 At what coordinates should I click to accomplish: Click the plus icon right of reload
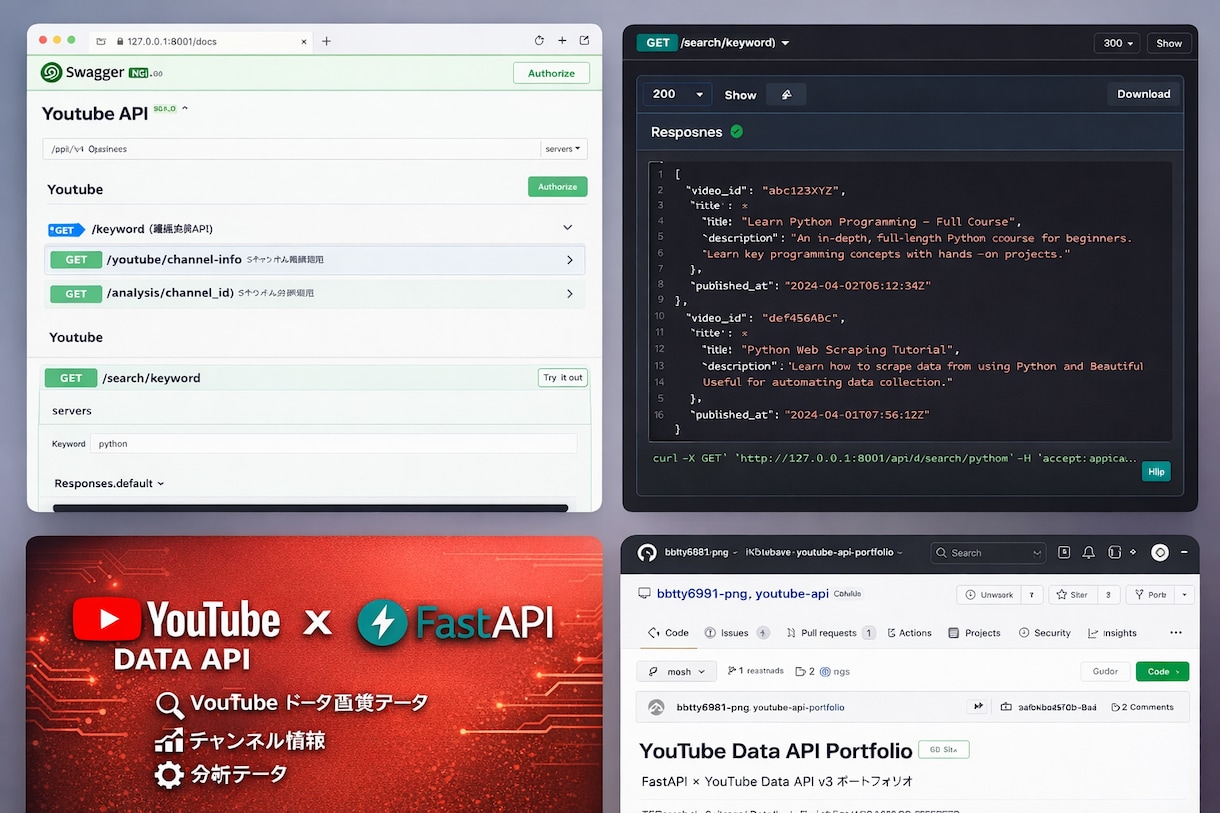[x=562, y=41]
